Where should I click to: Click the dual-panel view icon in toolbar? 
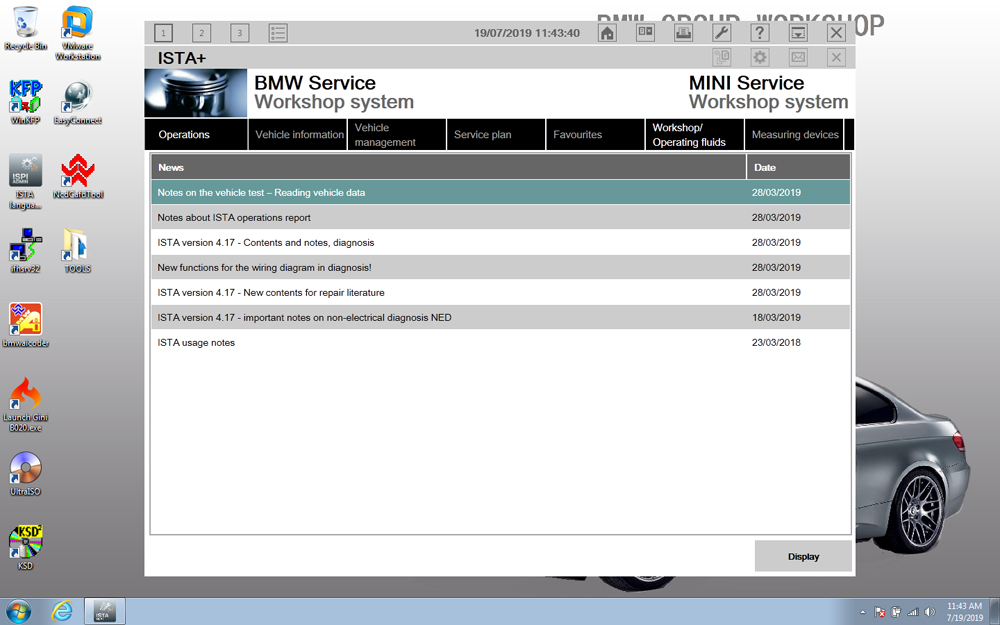pyautogui.click(x=645, y=33)
